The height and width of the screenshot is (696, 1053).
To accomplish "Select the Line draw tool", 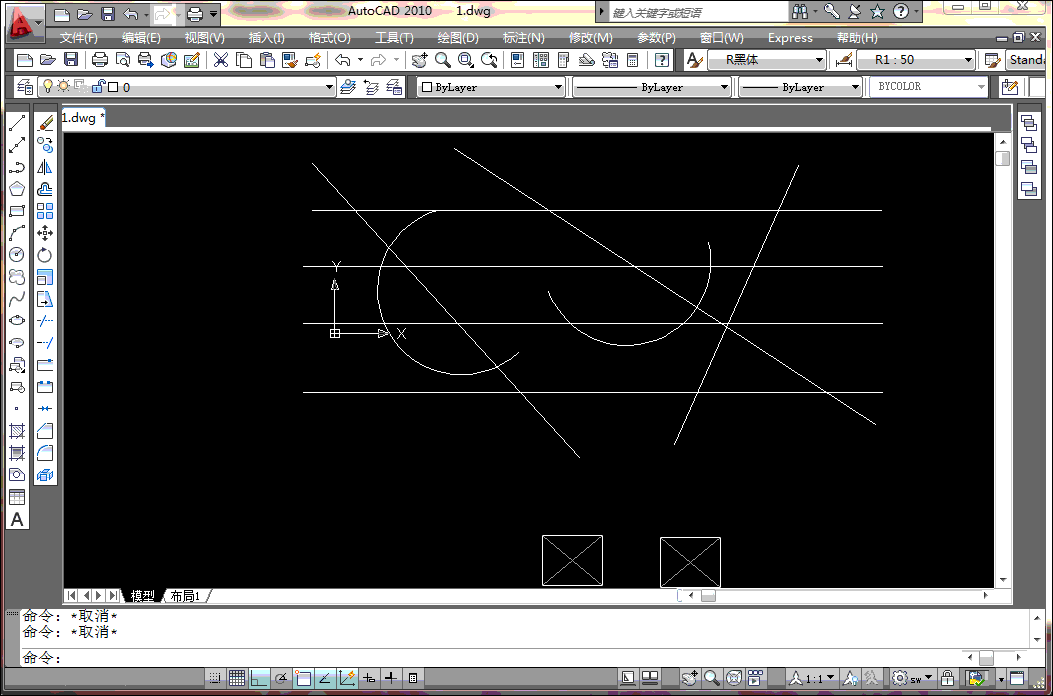I will pyautogui.click(x=17, y=123).
